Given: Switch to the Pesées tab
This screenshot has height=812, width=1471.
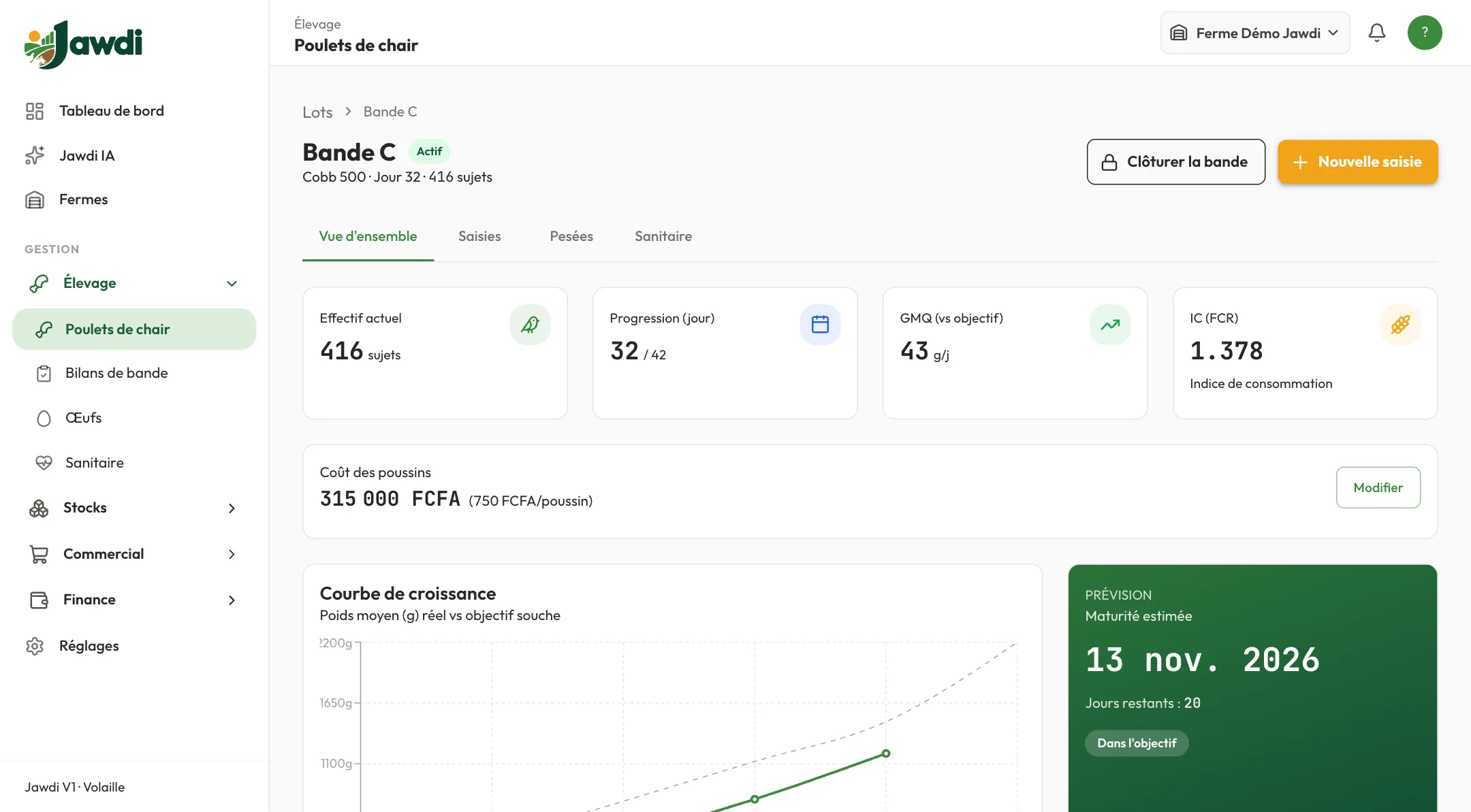Looking at the screenshot, I should pyautogui.click(x=571, y=236).
